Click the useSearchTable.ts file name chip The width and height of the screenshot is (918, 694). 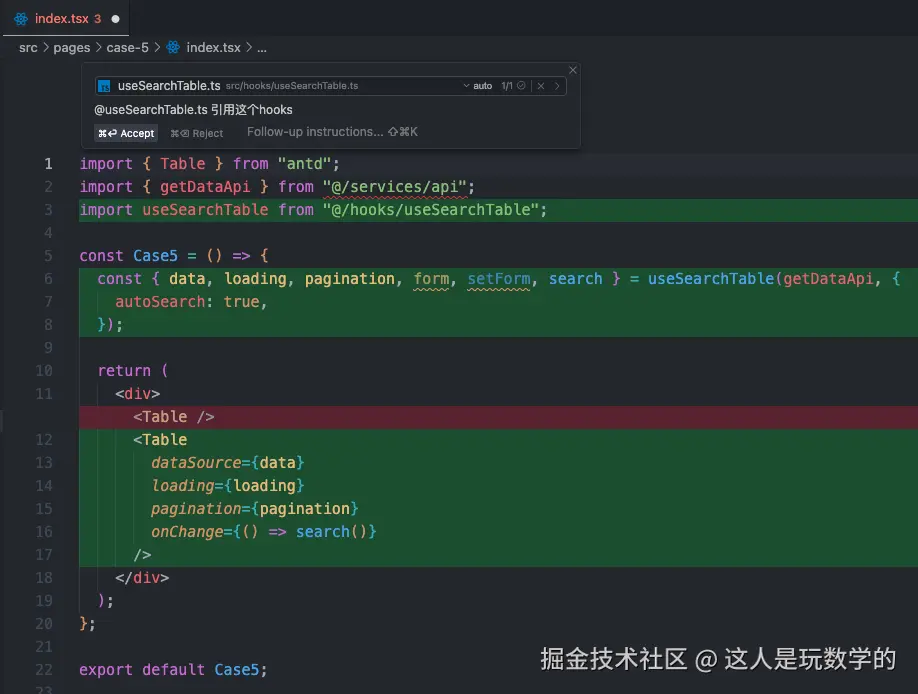(x=169, y=86)
